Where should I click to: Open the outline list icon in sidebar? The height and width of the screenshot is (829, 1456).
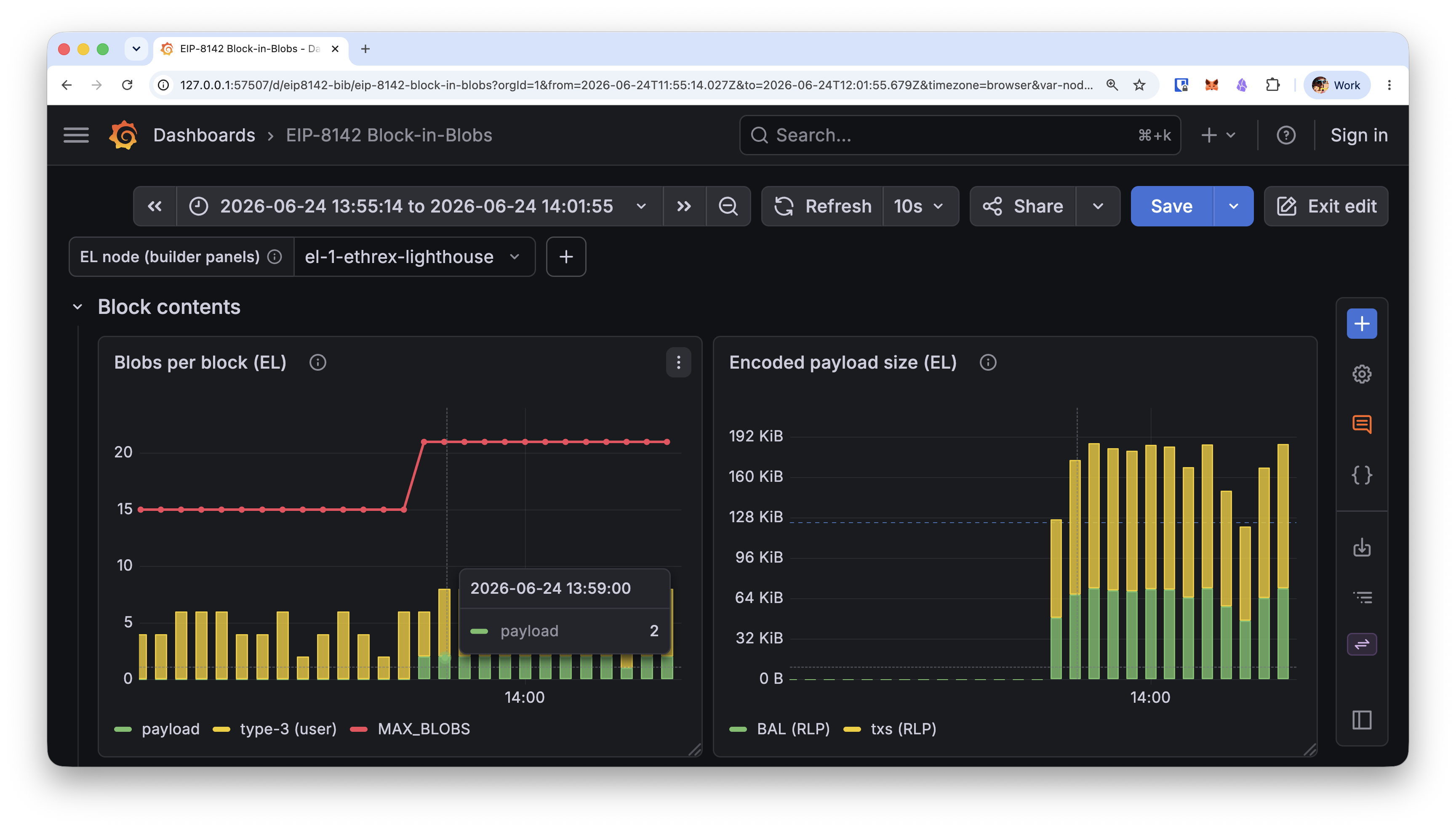coord(1361,597)
